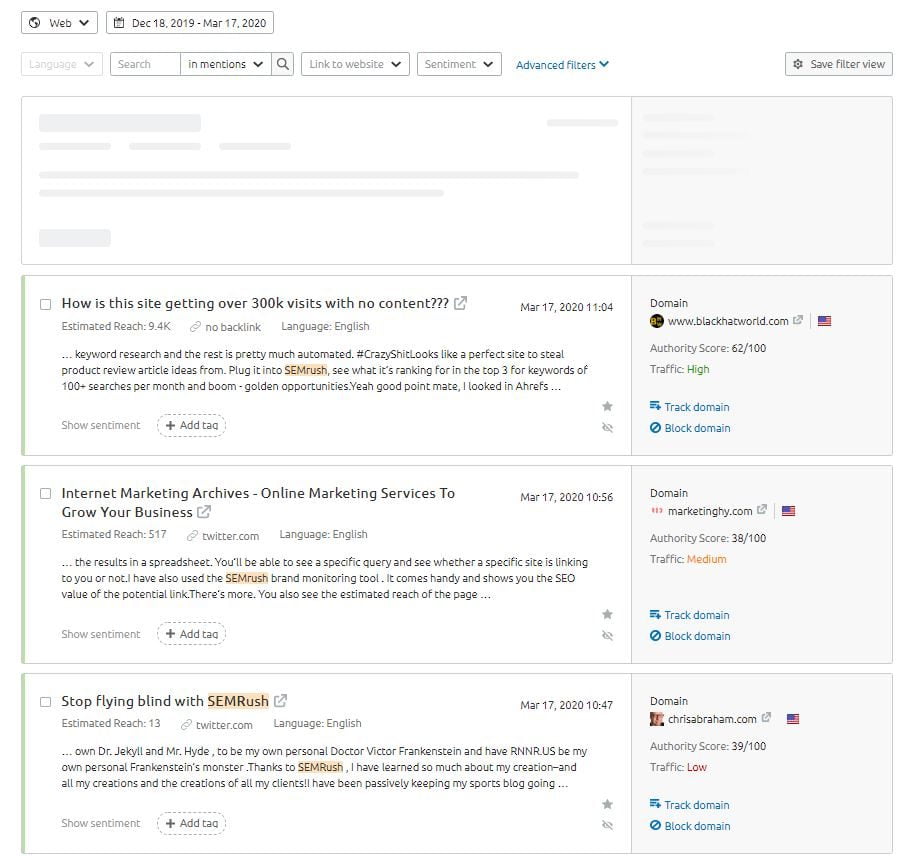Focus the Search input field
The width and height of the screenshot is (899, 860).
tap(146, 64)
